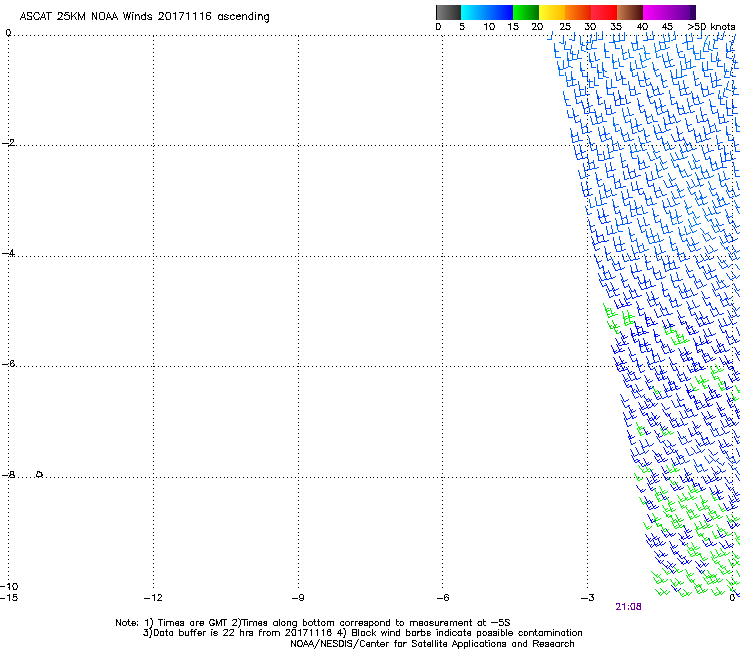The image size is (740, 650).
Task: Click the latitude axis label '-10'
Action: [9, 586]
